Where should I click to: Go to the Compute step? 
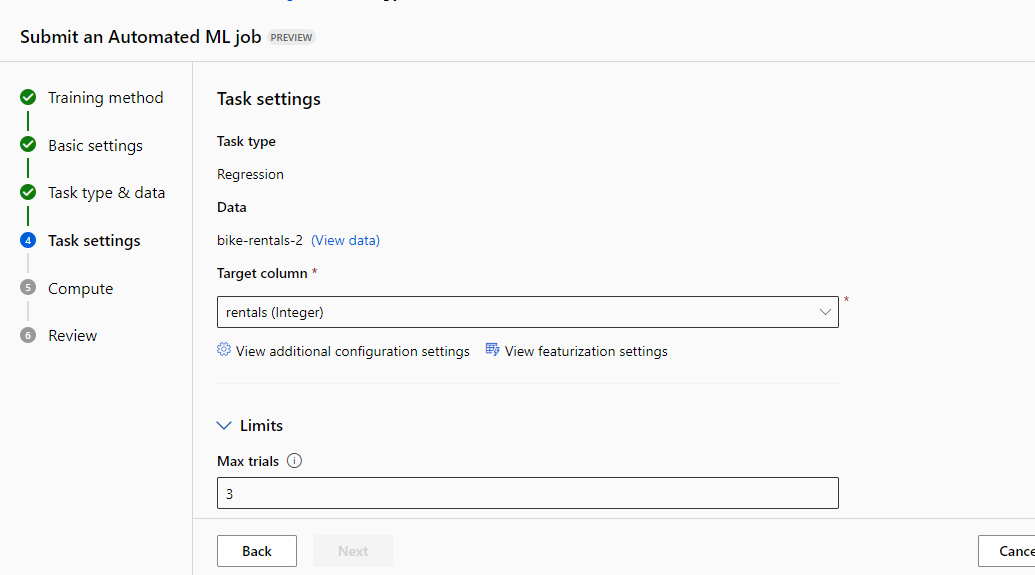[81, 288]
